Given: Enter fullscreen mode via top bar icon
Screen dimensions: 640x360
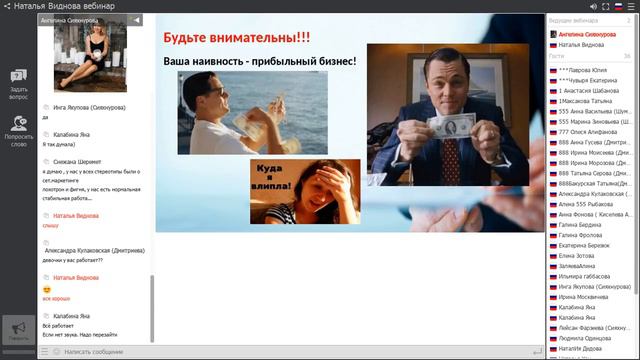Looking at the screenshot, I should click(606, 7).
